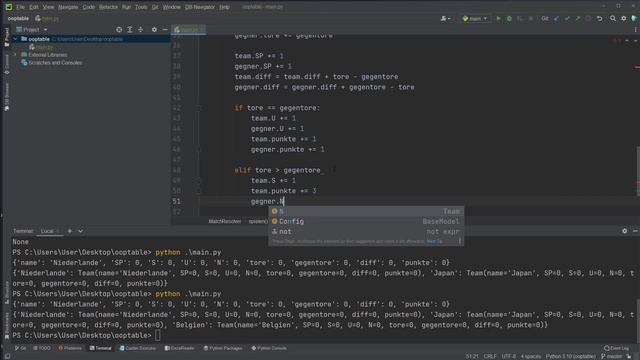640x360 pixels.
Task: Collapse the ooptable project root folder
Action: 16,39
